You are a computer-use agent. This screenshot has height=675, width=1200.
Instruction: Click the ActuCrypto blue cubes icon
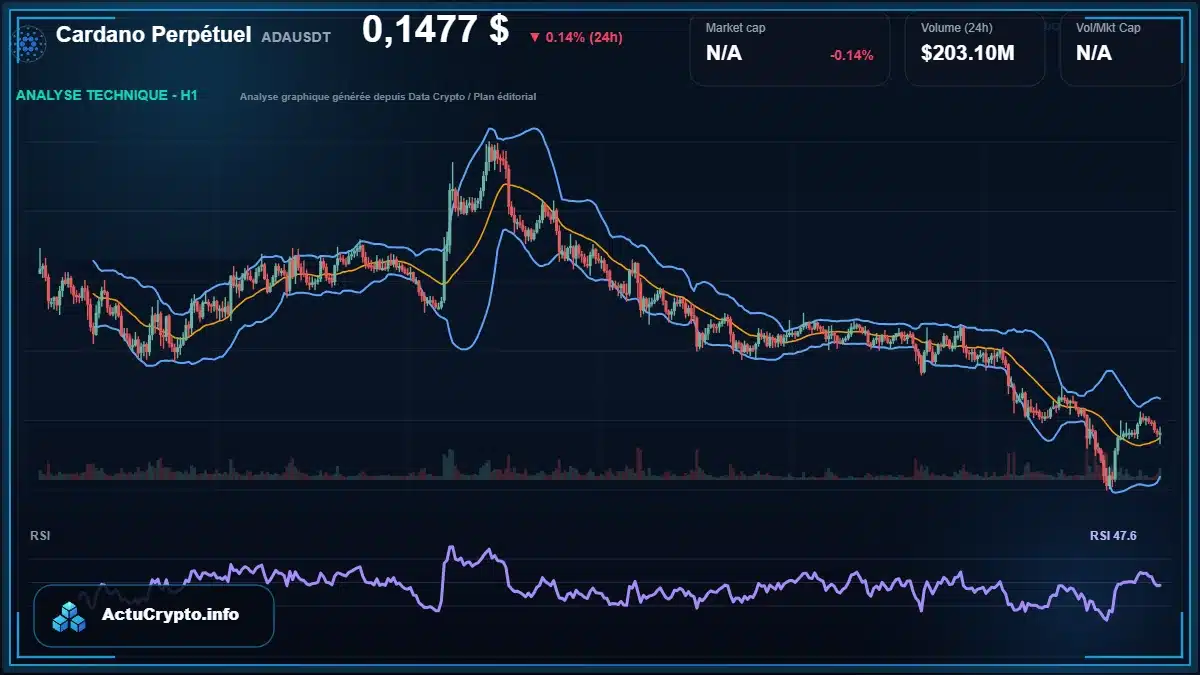[x=70, y=617]
